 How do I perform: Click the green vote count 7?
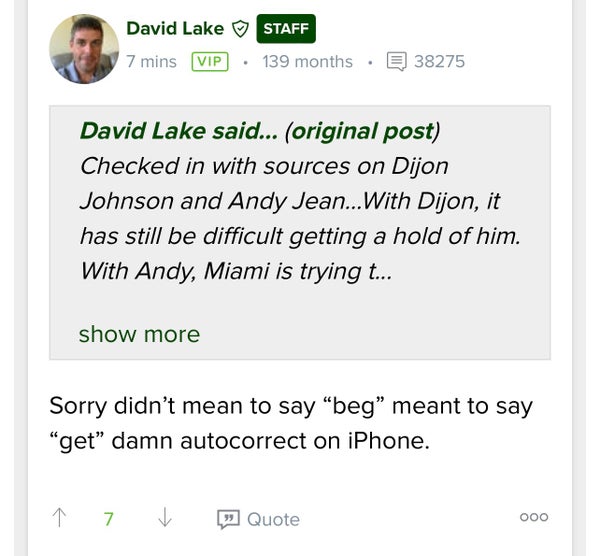click(109, 519)
